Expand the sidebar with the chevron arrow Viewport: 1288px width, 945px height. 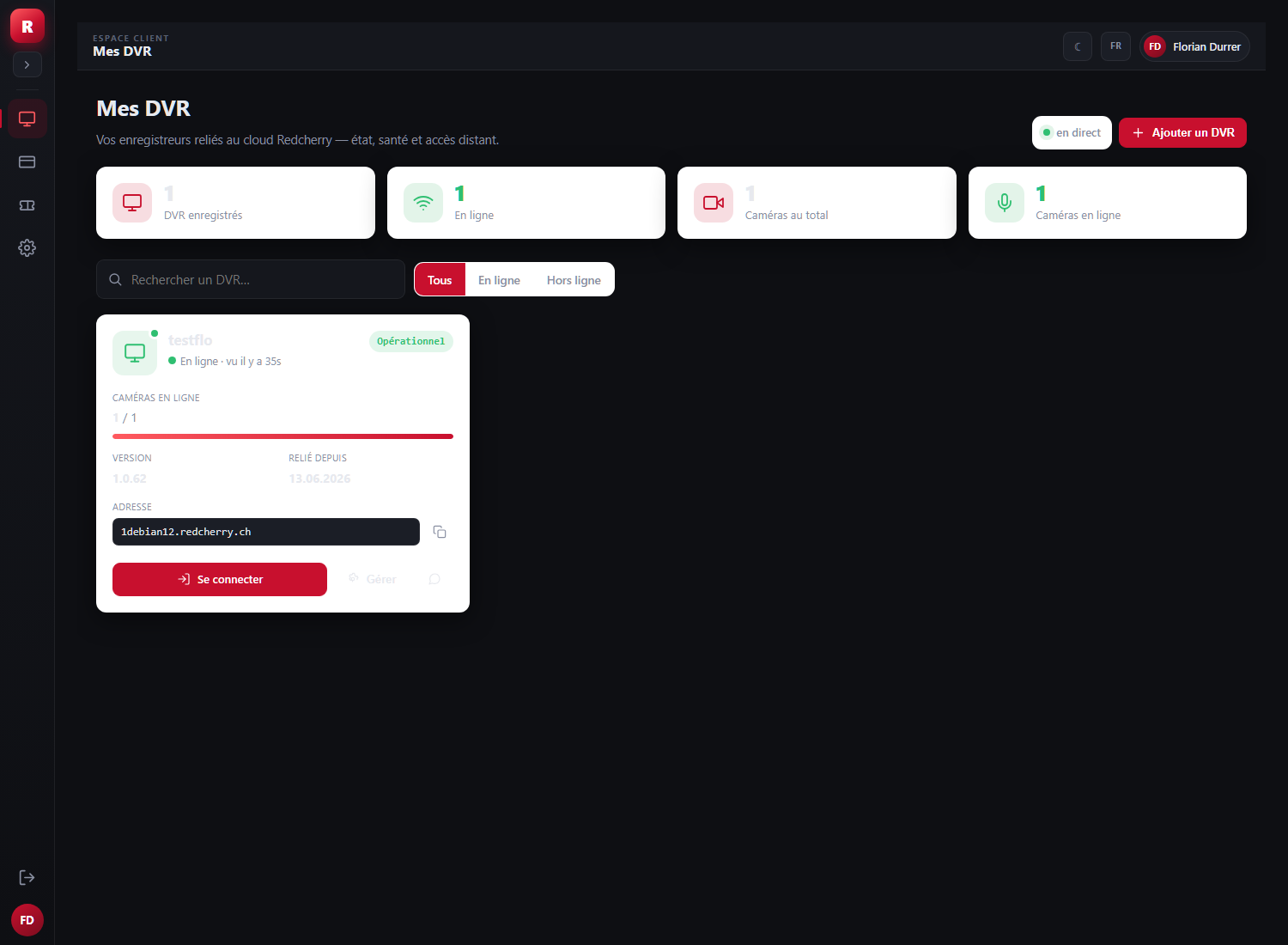coord(27,64)
